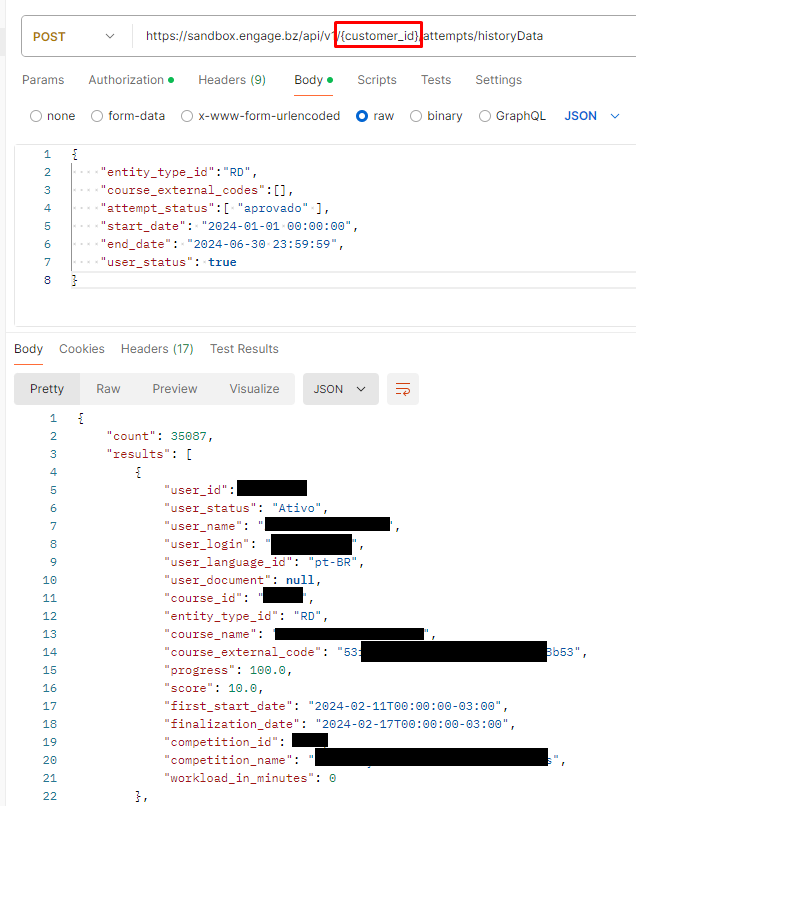Click the start_date value 2024-01-01 00:00:00

point(277,226)
